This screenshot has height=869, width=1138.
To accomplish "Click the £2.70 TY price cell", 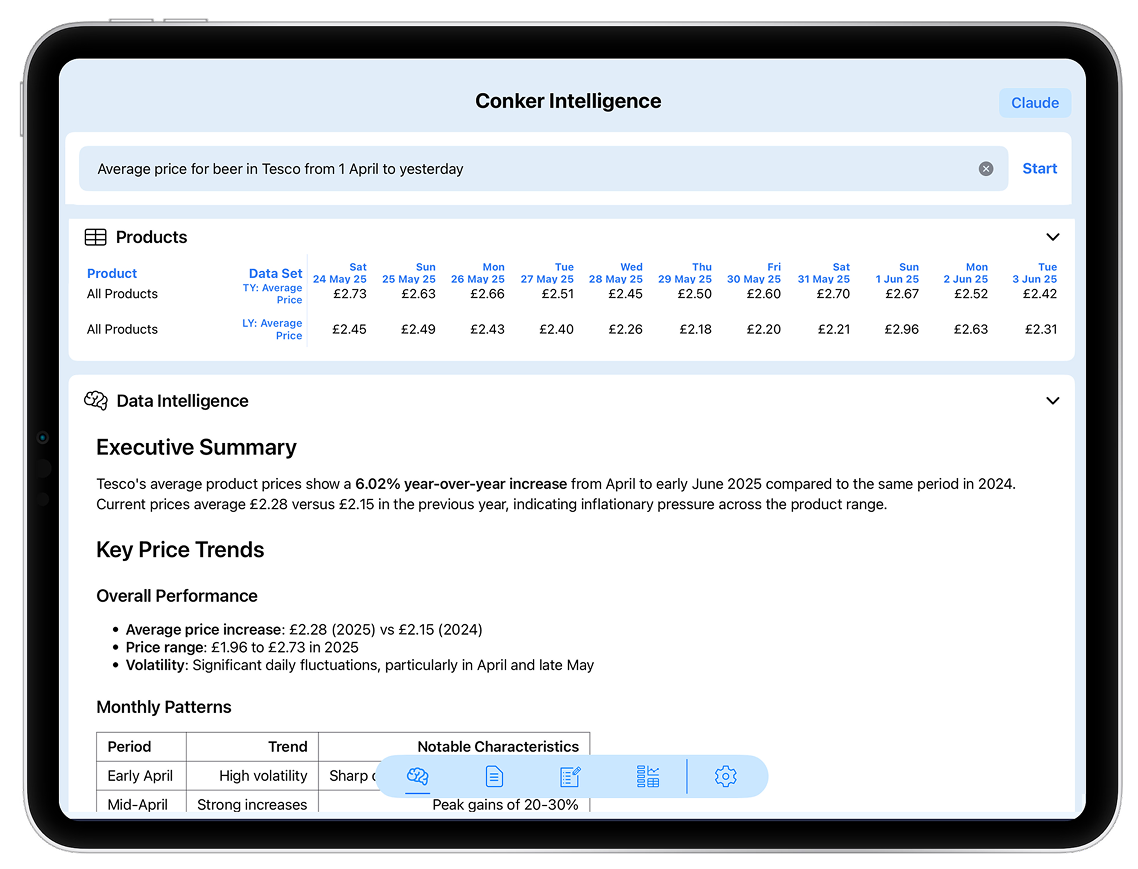I will pos(833,293).
